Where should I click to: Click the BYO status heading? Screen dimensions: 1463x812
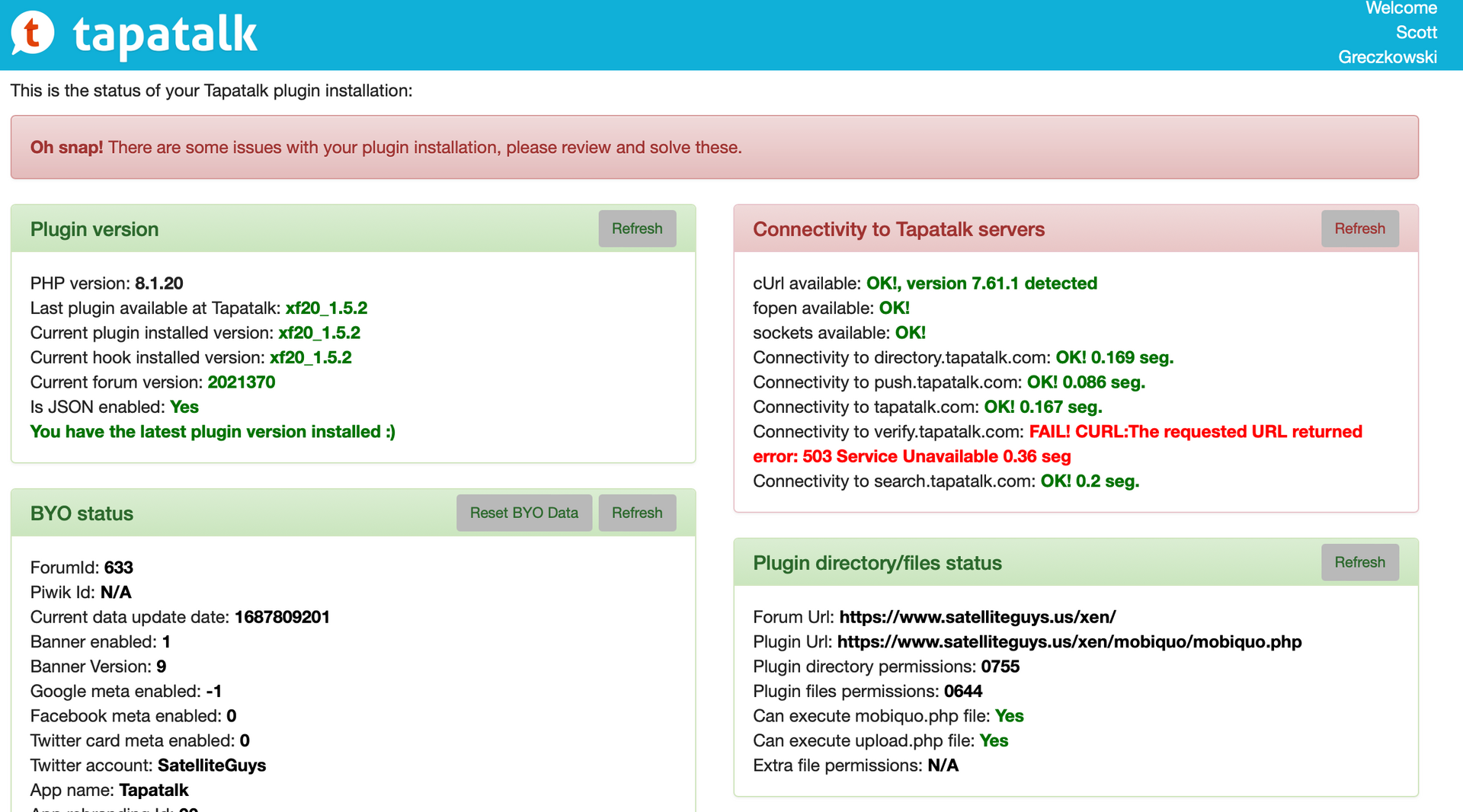click(x=82, y=513)
